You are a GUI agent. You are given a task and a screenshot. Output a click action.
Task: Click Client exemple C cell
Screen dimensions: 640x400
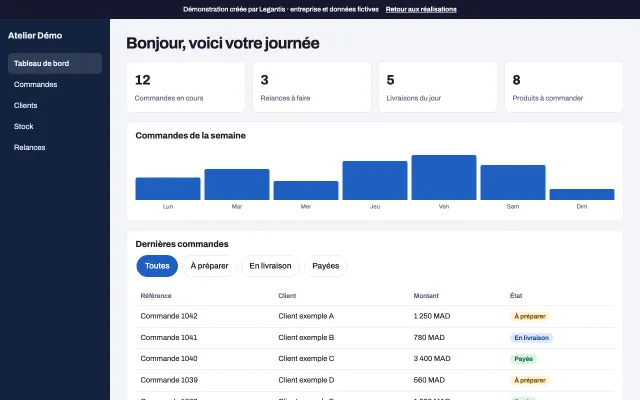(306, 358)
